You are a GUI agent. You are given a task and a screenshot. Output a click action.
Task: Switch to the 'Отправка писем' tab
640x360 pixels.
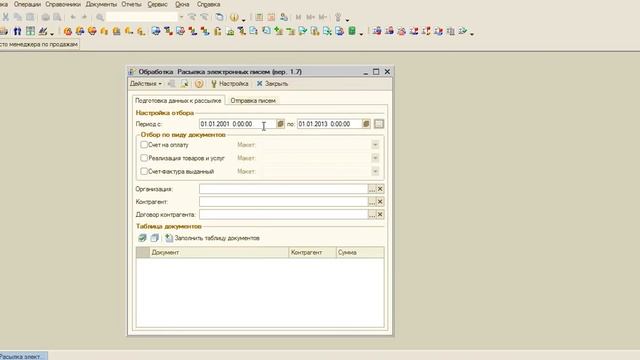pyautogui.click(x=253, y=100)
